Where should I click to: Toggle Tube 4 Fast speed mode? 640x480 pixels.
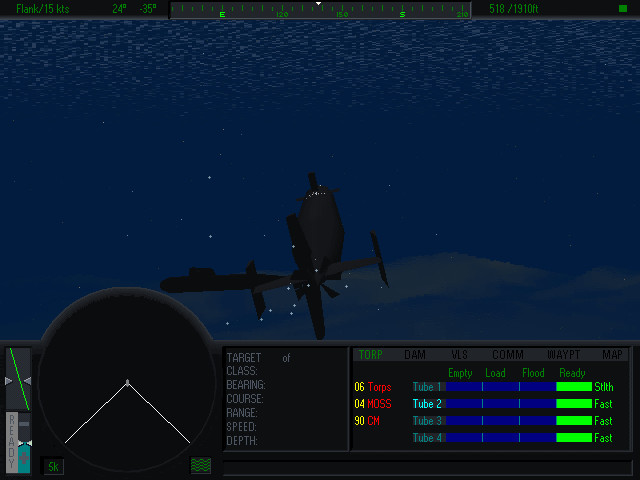click(x=603, y=438)
